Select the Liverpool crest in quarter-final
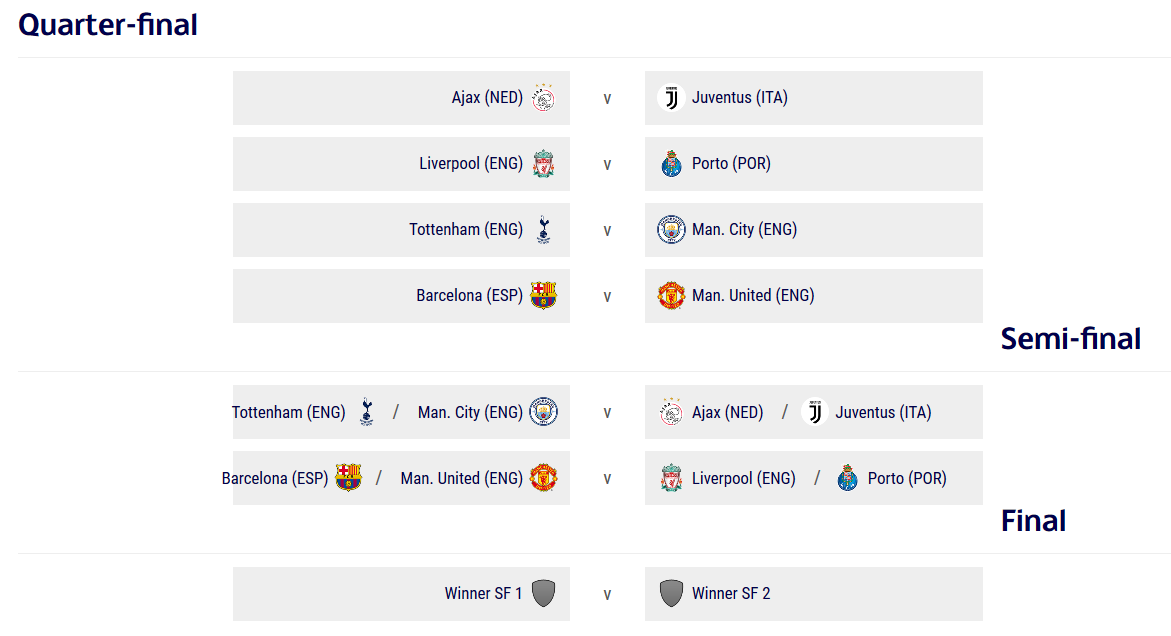 (543, 163)
